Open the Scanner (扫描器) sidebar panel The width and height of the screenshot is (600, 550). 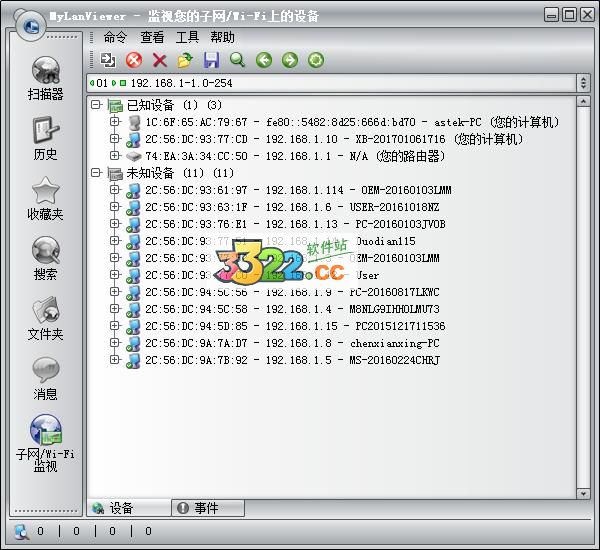(45, 78)
